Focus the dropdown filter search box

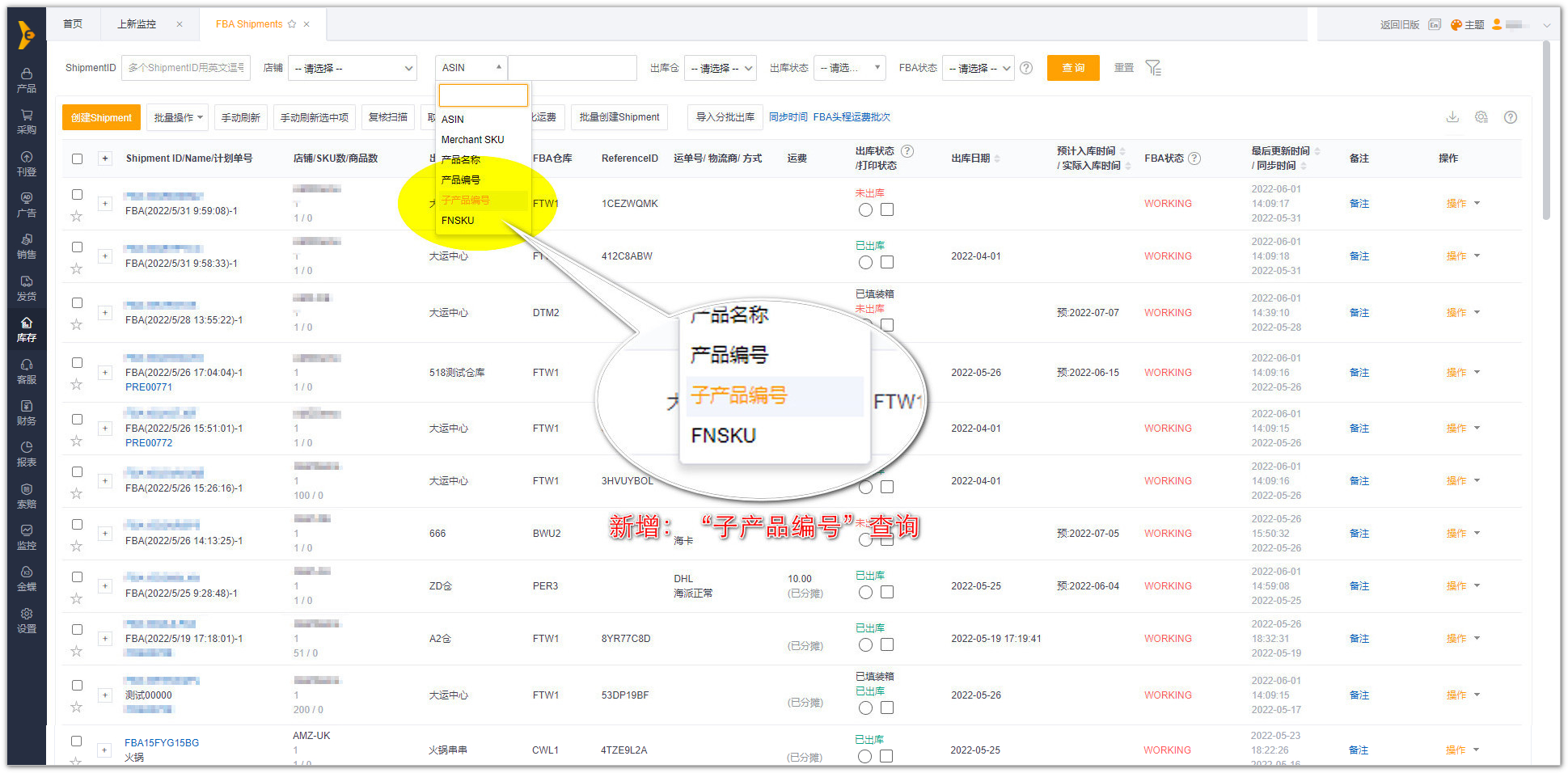[x=484, y=95]
